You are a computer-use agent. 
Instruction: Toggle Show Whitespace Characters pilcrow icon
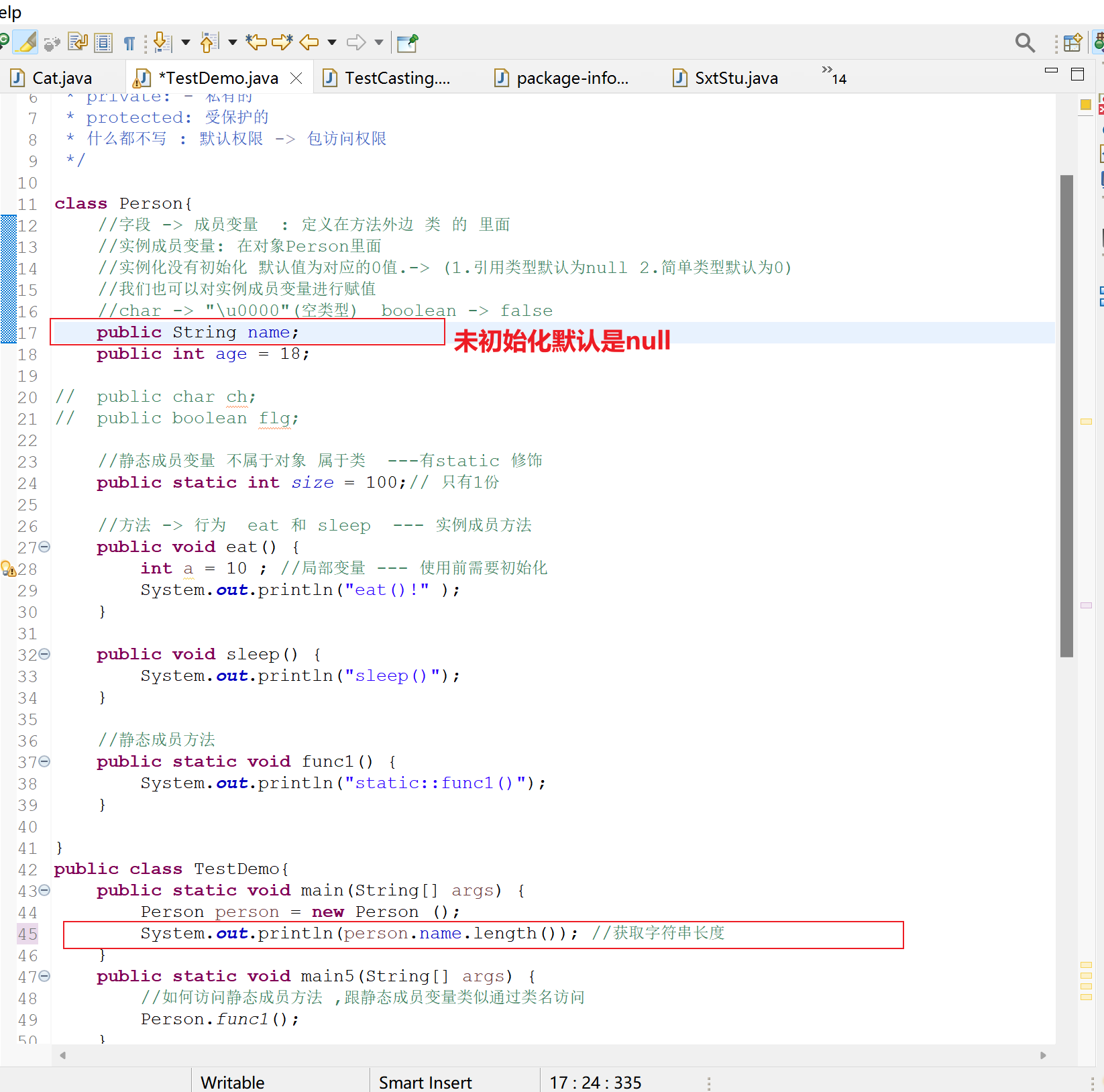coord(129,43)
